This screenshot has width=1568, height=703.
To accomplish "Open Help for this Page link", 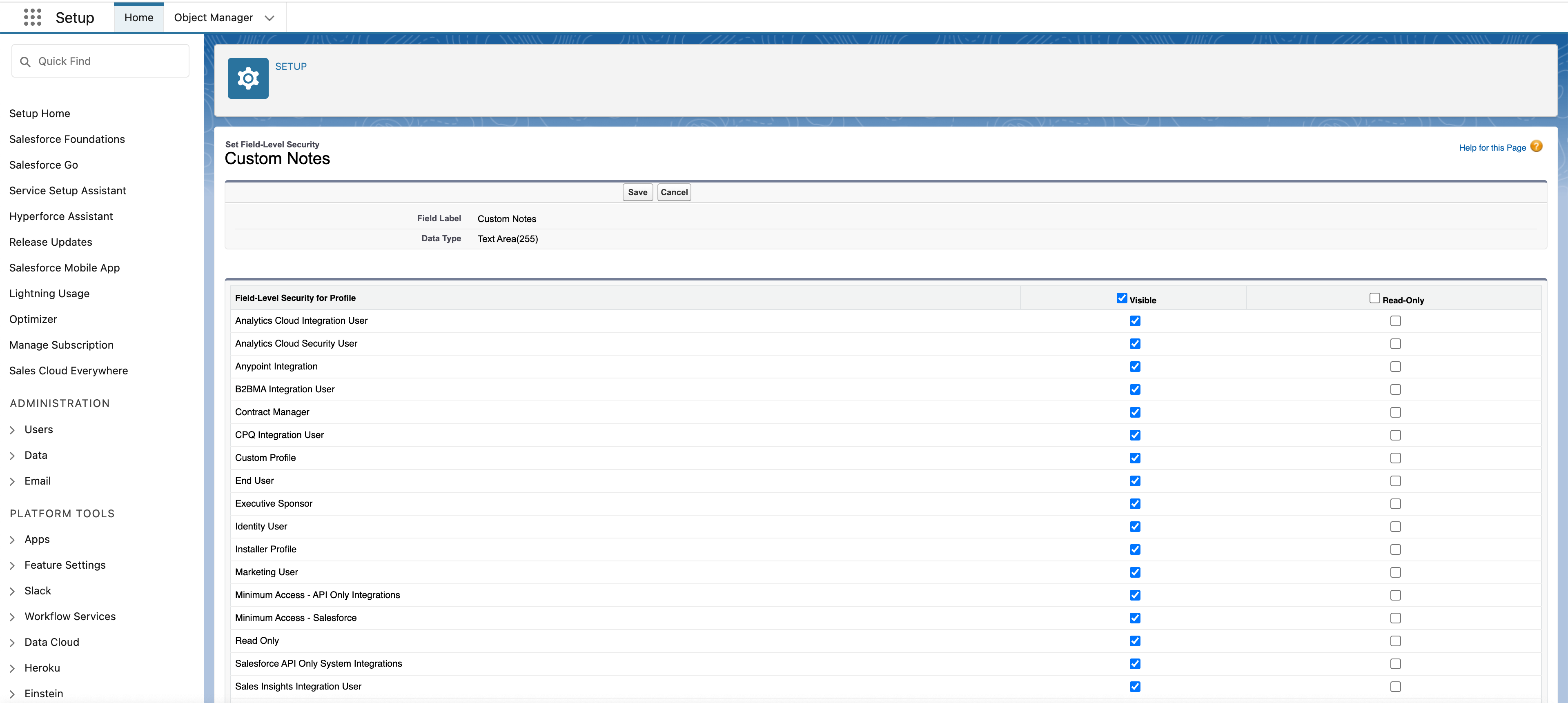I will pyautogui.click(x=1492, y=148).
